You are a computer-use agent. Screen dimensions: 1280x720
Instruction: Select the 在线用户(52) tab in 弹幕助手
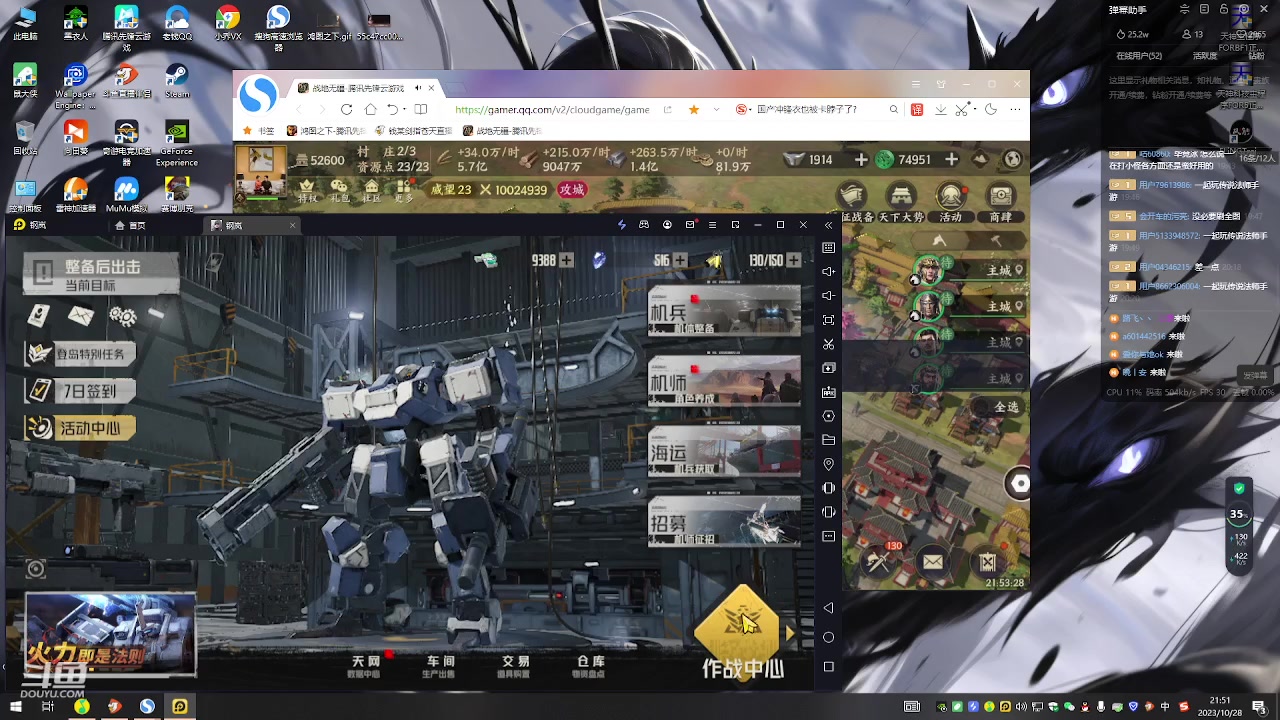1139,56
